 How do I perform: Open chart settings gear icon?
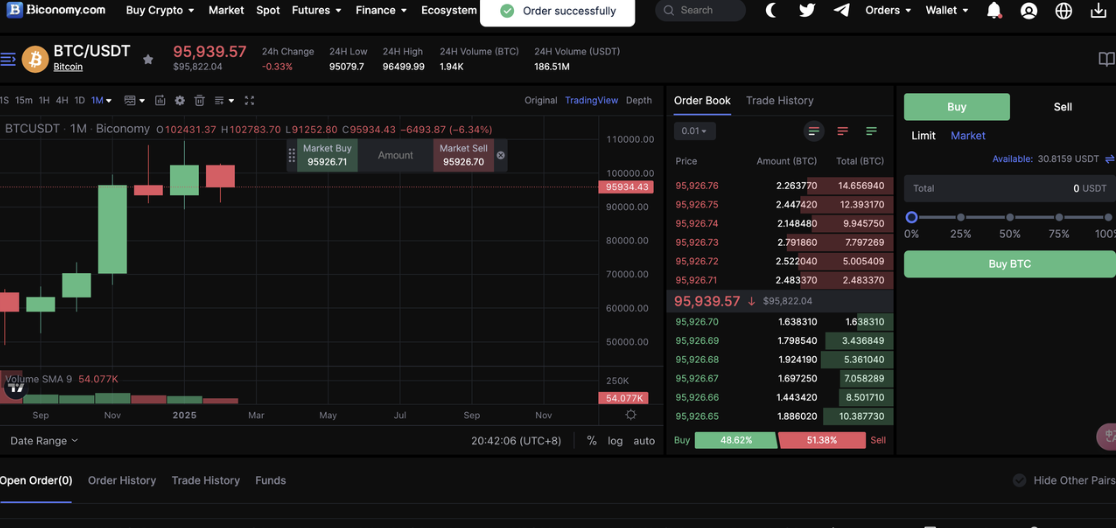pos(180,100)
